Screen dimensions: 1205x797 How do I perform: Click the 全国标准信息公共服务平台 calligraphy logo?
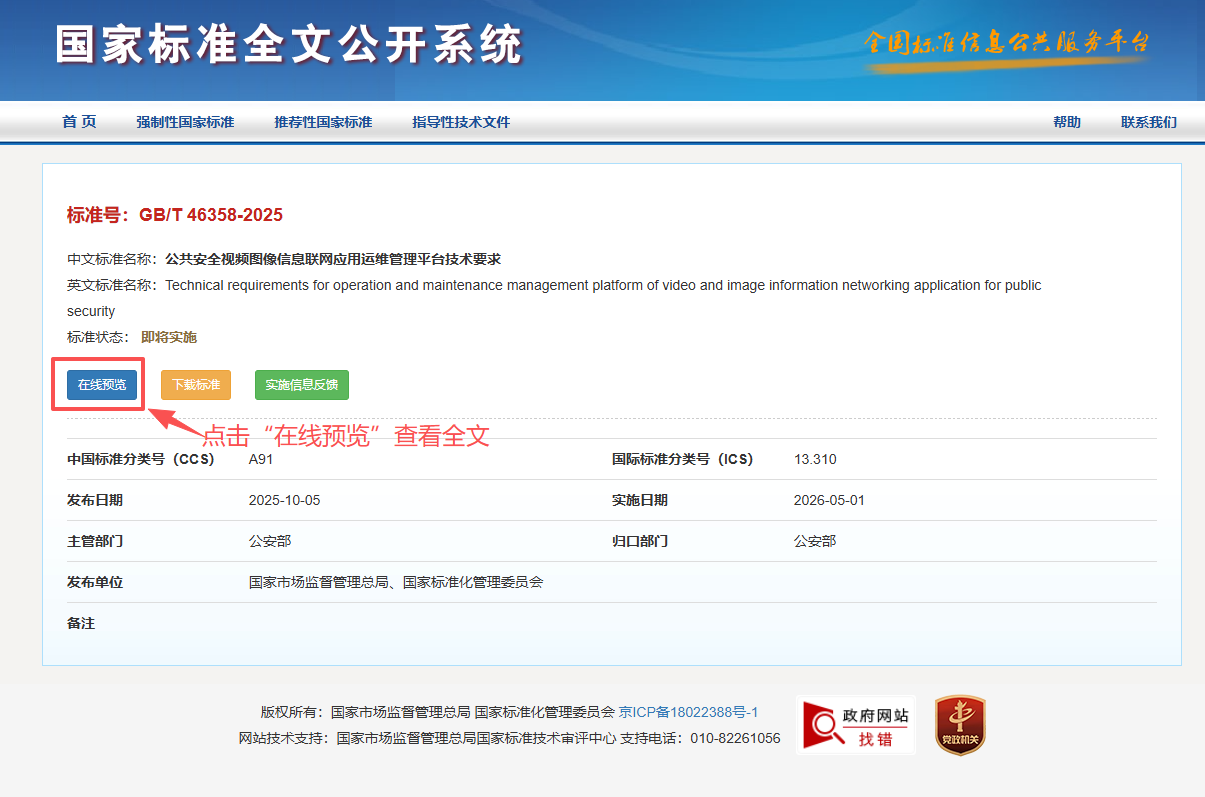[x=1006, y=44]
